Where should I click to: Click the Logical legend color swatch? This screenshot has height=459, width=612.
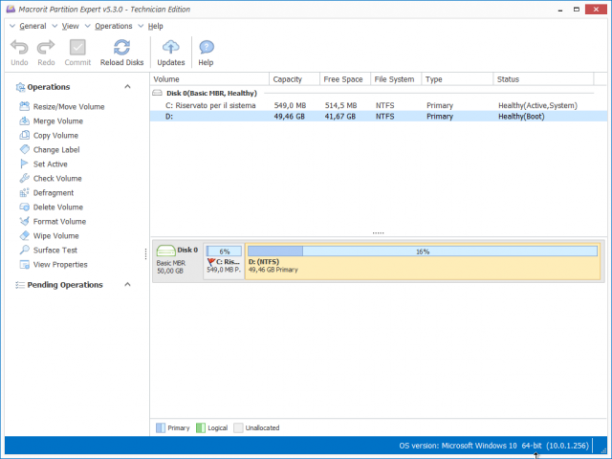click(x=201, y=428)
